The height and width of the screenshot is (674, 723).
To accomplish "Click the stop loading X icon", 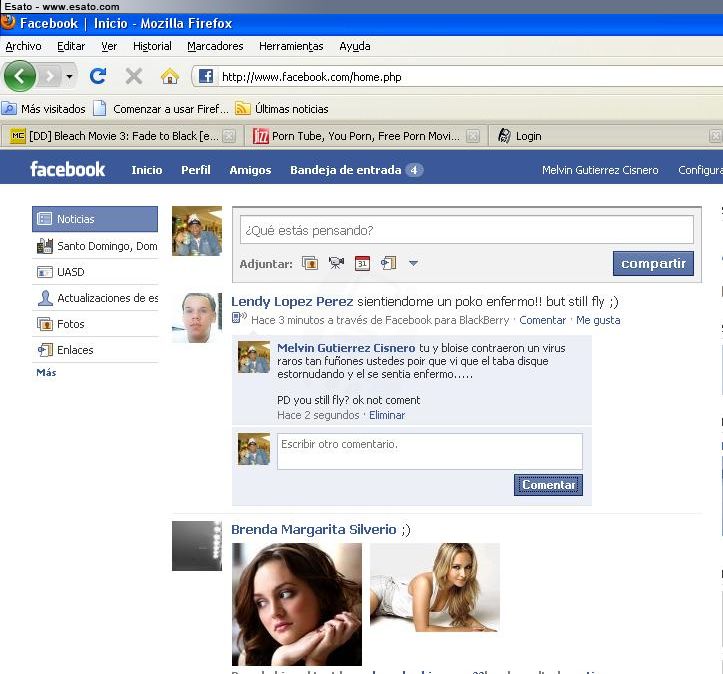I will [134, 76].
